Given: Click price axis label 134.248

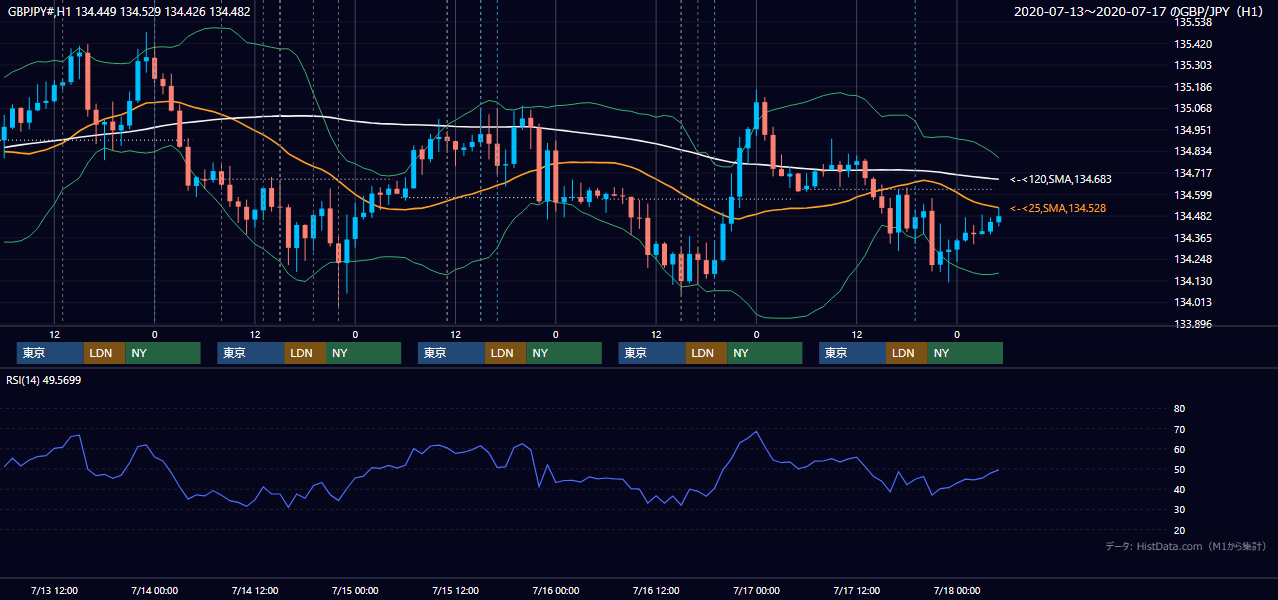Looking at the screenshot, I should [1193, 259].
